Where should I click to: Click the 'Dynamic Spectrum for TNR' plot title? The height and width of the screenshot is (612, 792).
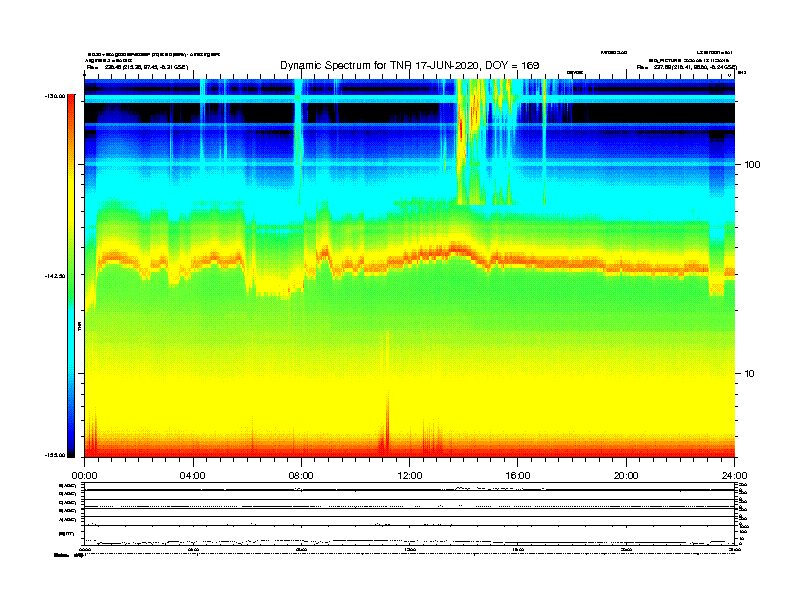click(410, 65)
